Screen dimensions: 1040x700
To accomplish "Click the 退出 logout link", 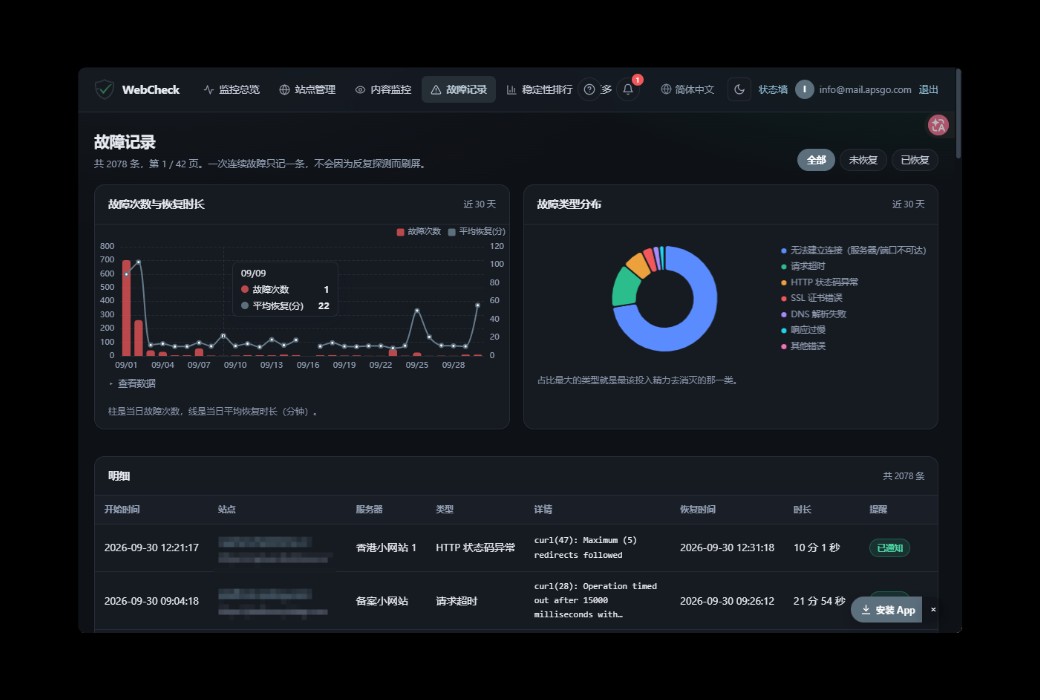I will coord(928,90).
